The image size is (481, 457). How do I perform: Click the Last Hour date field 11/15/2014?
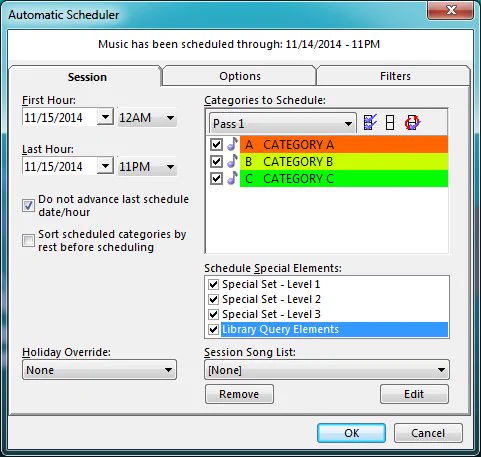(x=60, y=166)
